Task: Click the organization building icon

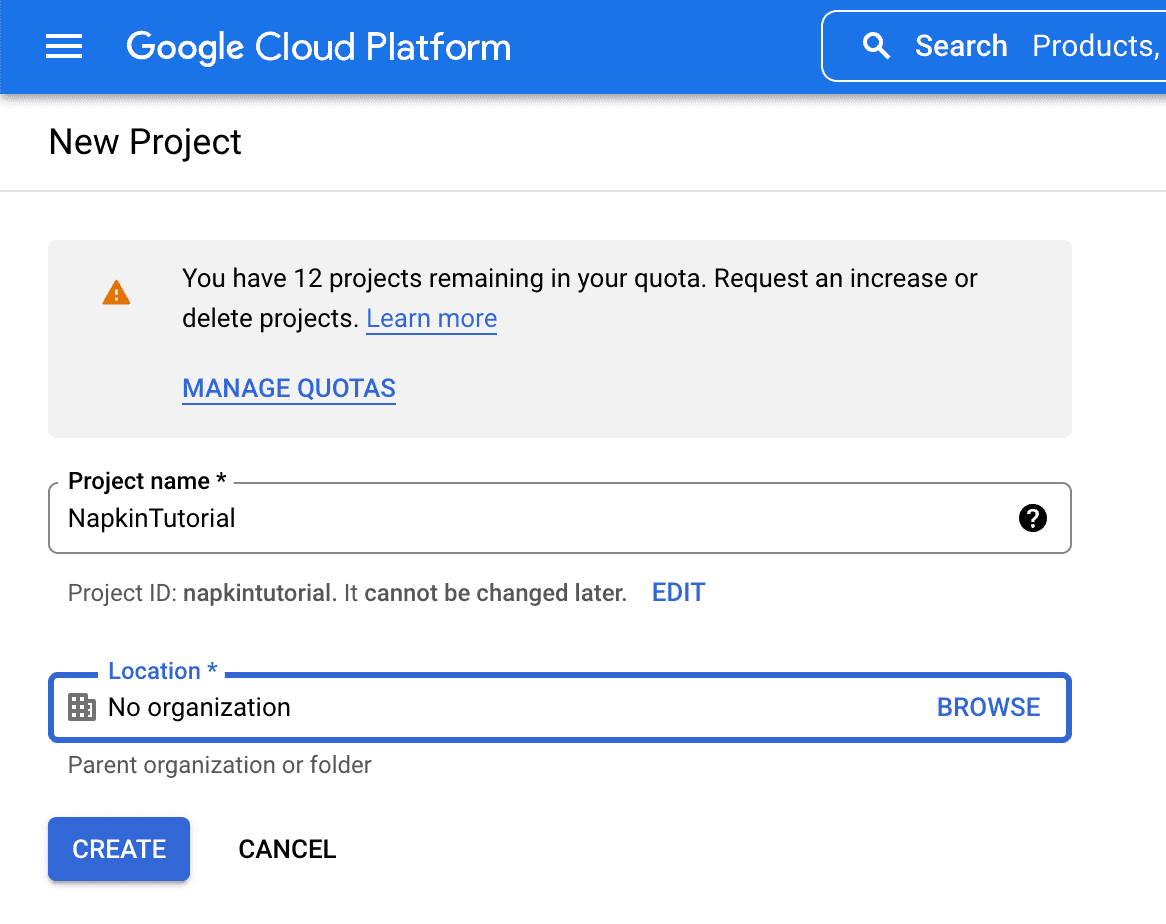Action: (x=81, y=707)
